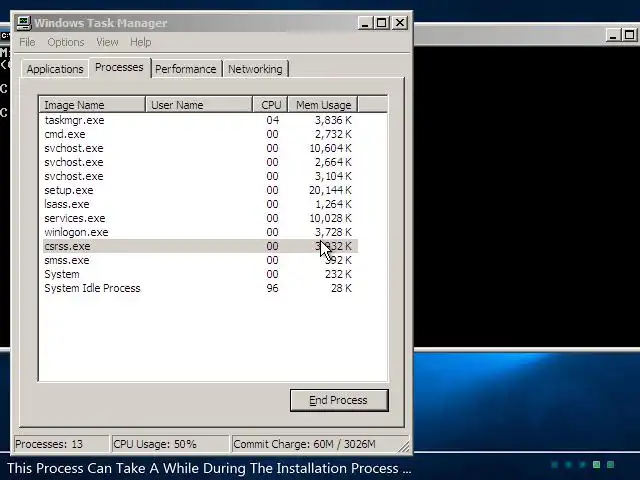Open the View menu
Viewport: 640px width, 480px height.
pos(107,42)
